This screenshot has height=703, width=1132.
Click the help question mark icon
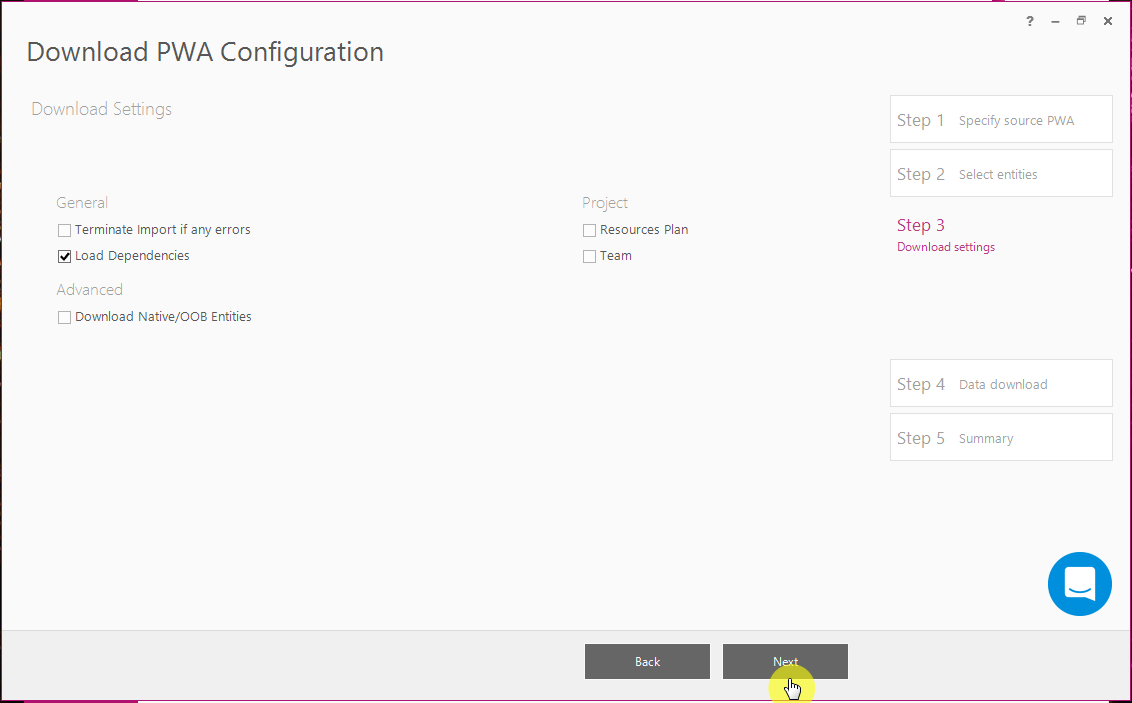click(x=1029, y=22)
